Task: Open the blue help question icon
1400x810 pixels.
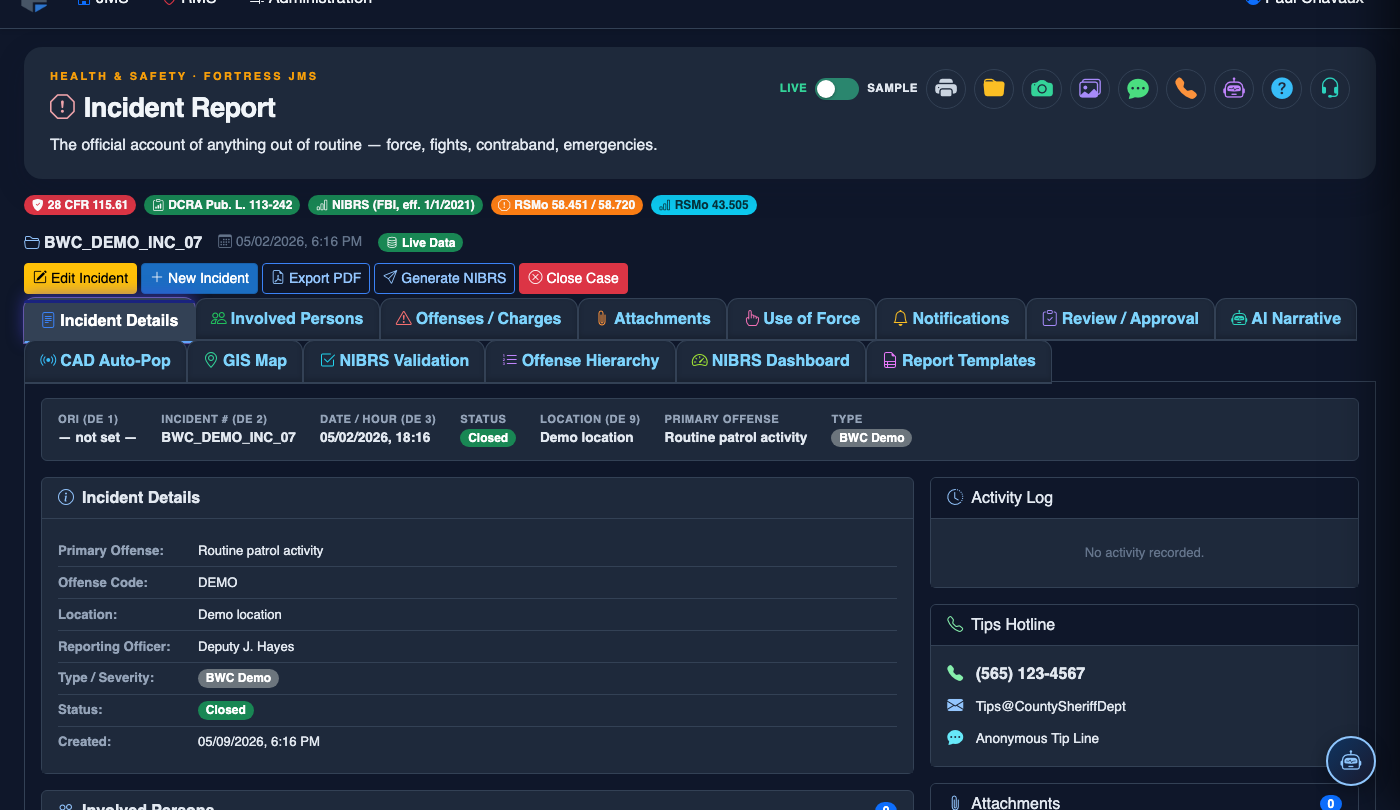Action: tap(1282, 88)
